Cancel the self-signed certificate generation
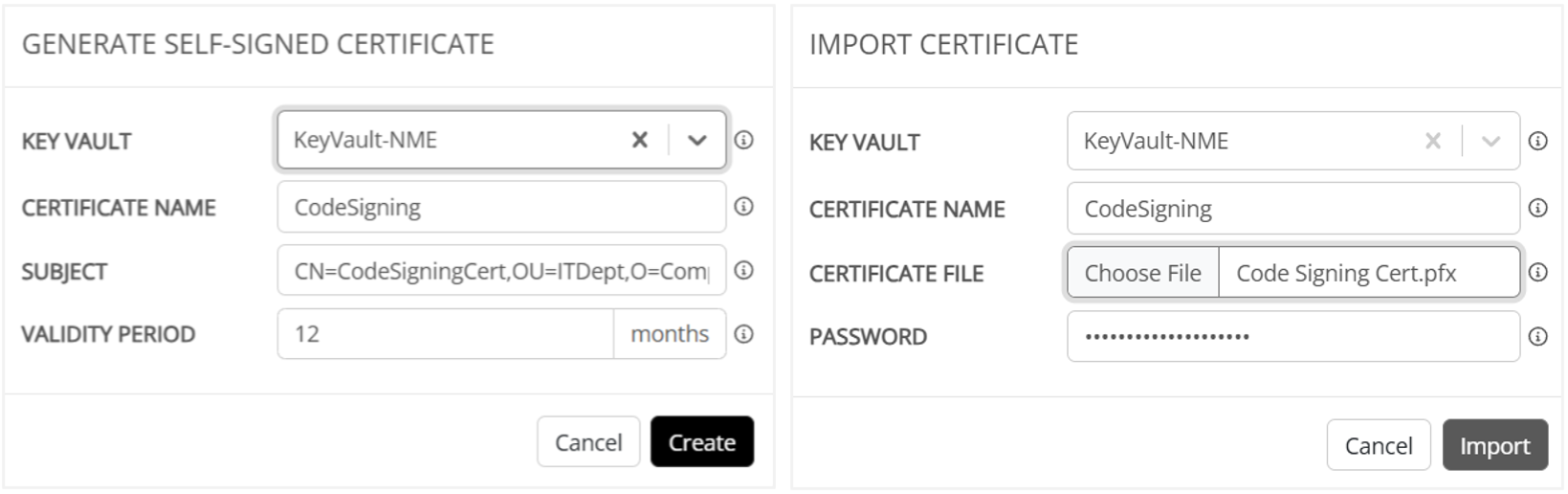Viewport: 1568px width, 494px height. point(587,442)
